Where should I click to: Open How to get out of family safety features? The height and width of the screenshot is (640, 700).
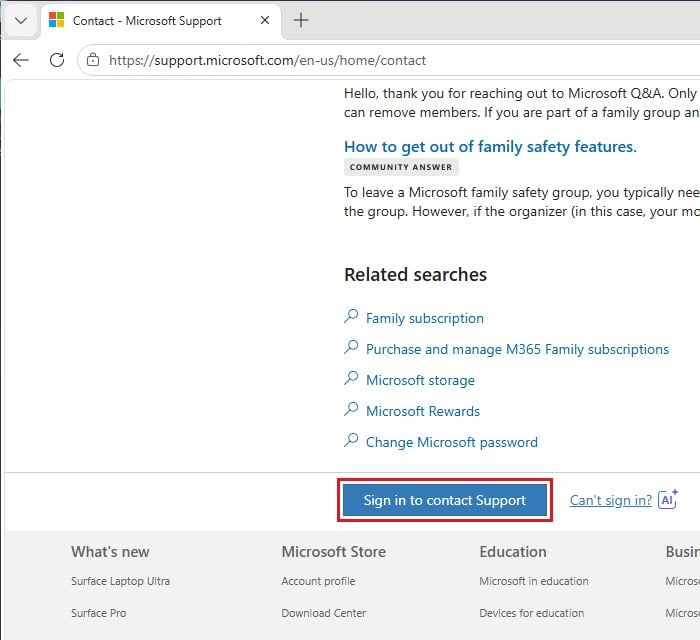tap(490, 146)
